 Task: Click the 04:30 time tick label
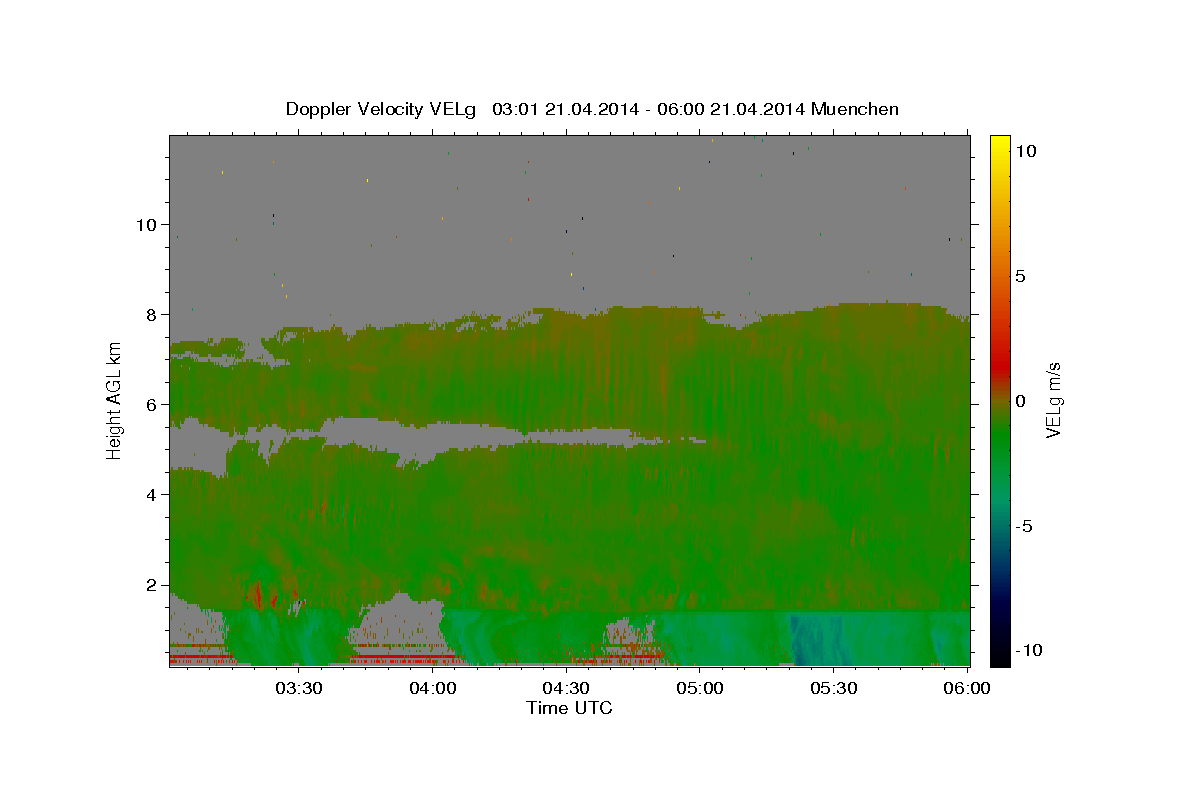click(567, 688)
